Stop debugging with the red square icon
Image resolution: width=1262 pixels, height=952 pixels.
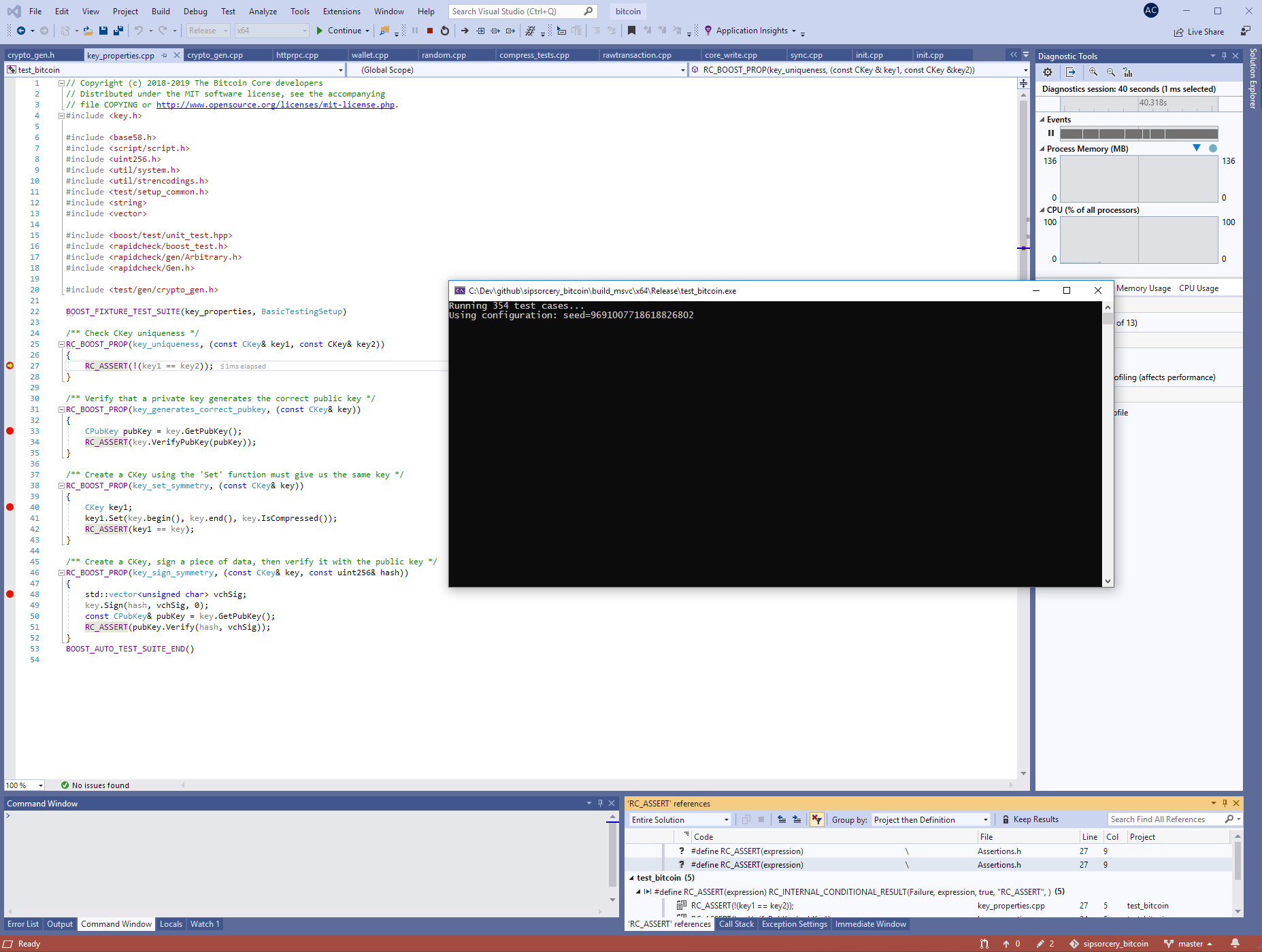[x=430, y=31]
